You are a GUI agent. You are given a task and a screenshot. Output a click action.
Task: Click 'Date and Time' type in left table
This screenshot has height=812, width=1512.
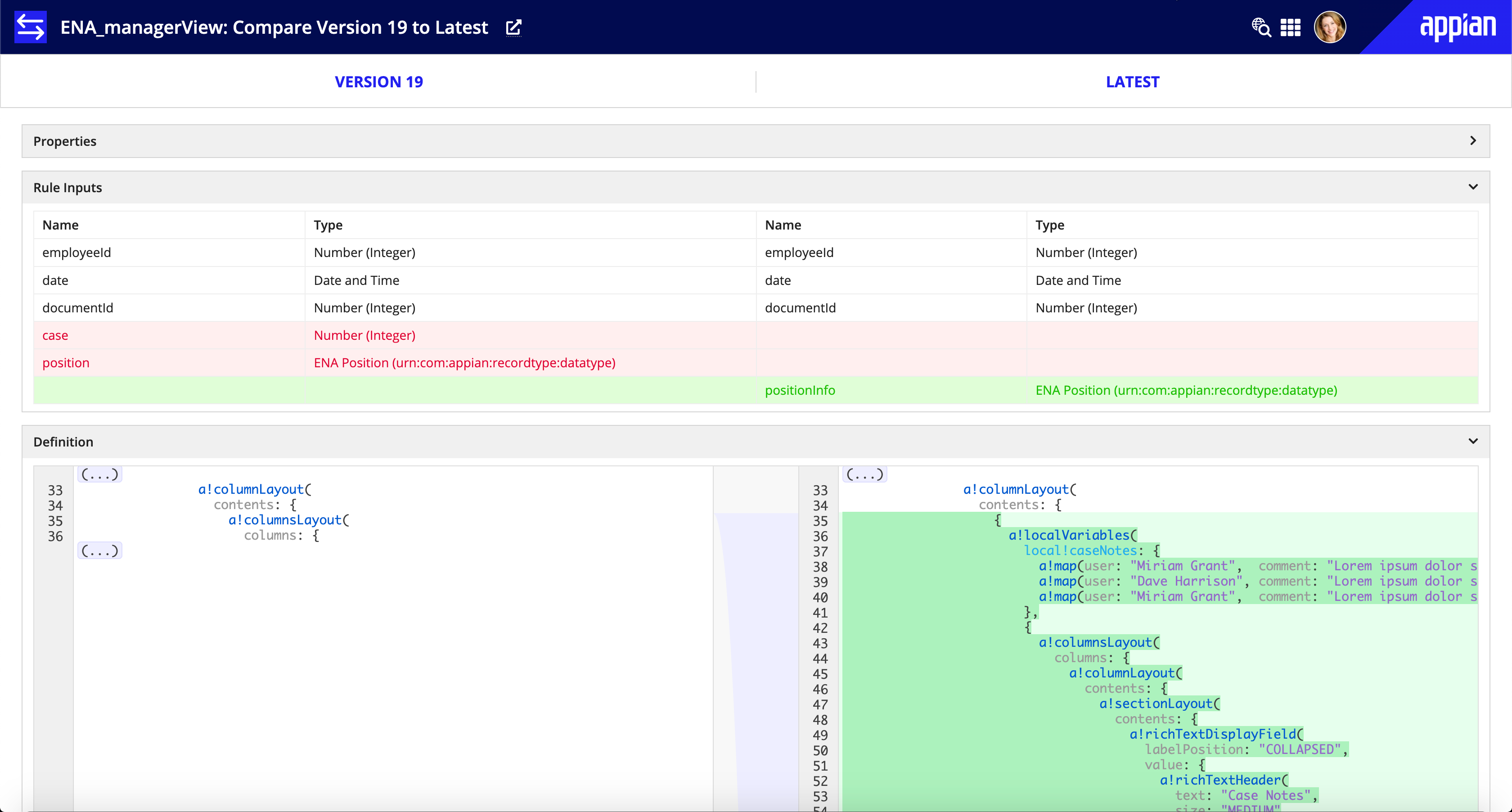[356, 280]
